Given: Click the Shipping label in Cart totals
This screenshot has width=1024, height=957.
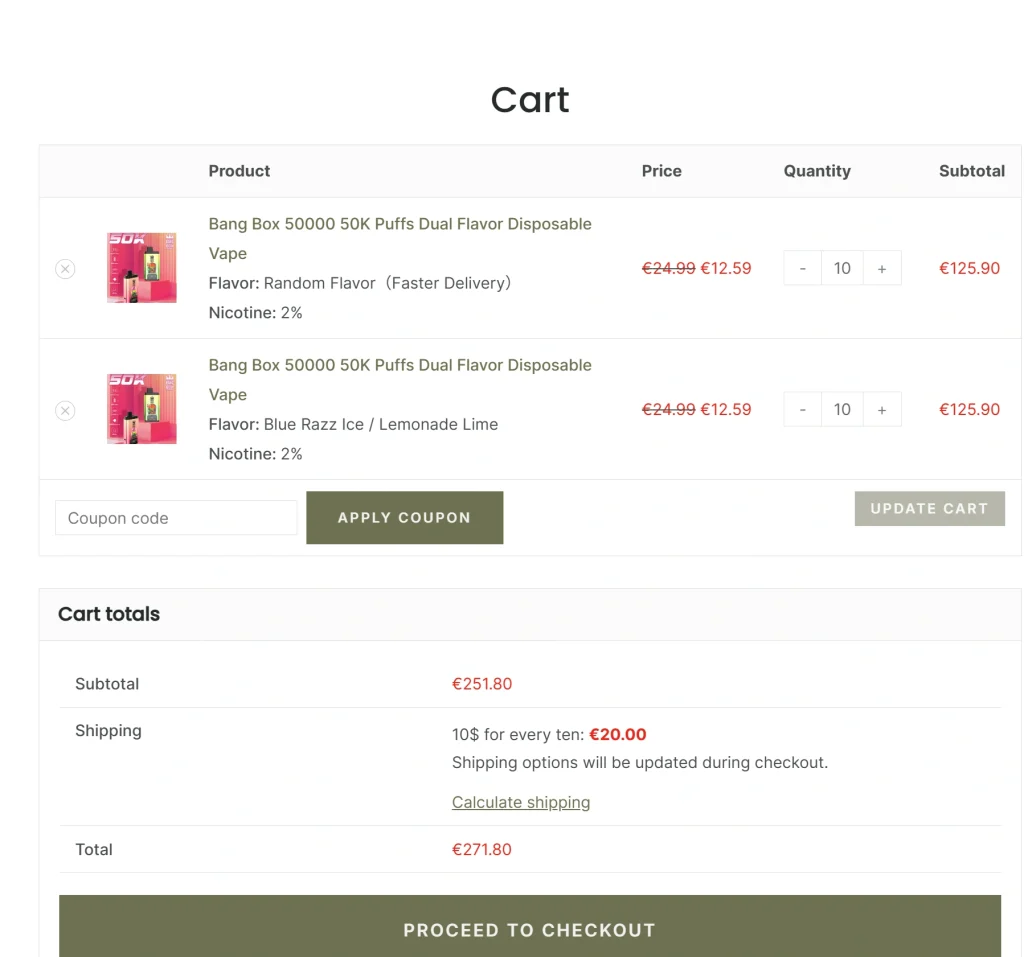Looking at the screenshot, I should point(108,731).
